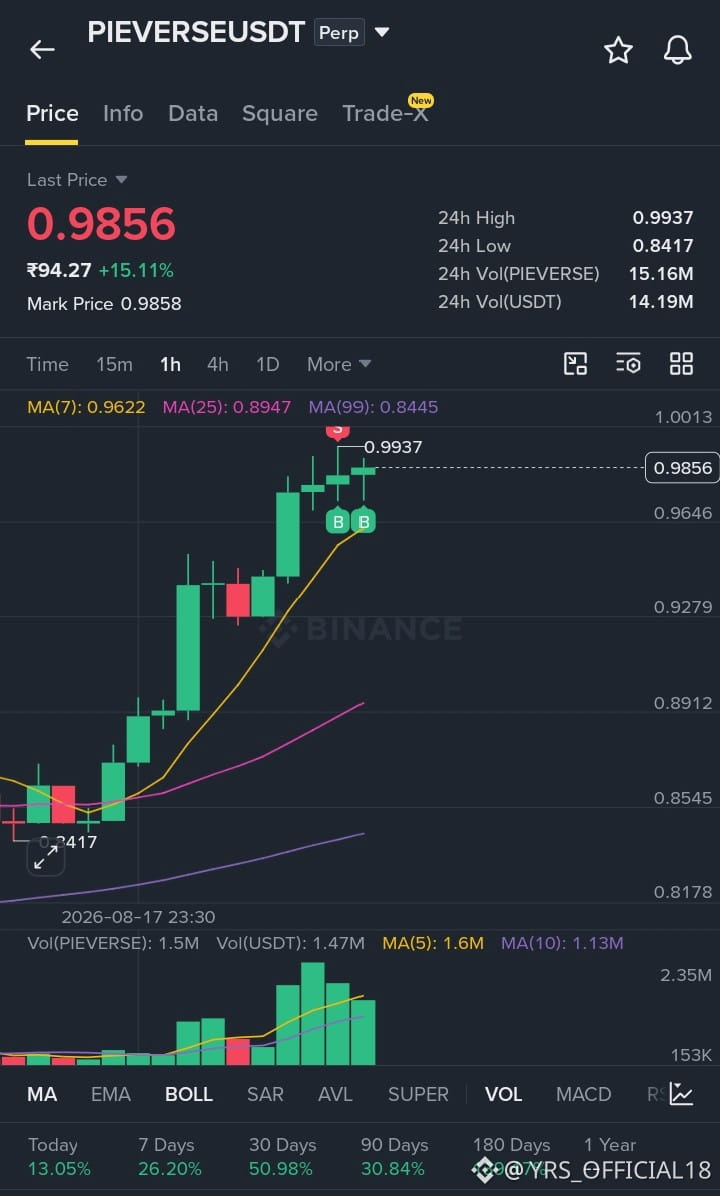Screen dimensions: 720x1196
Task: Open chart indicator settings icon
Action: coord(628,364)
